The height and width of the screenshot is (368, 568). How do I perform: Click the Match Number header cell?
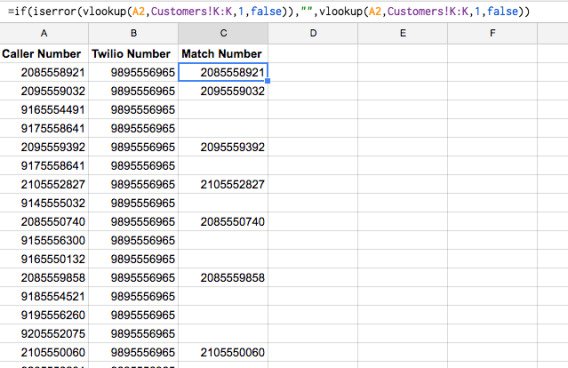(223, 54)
